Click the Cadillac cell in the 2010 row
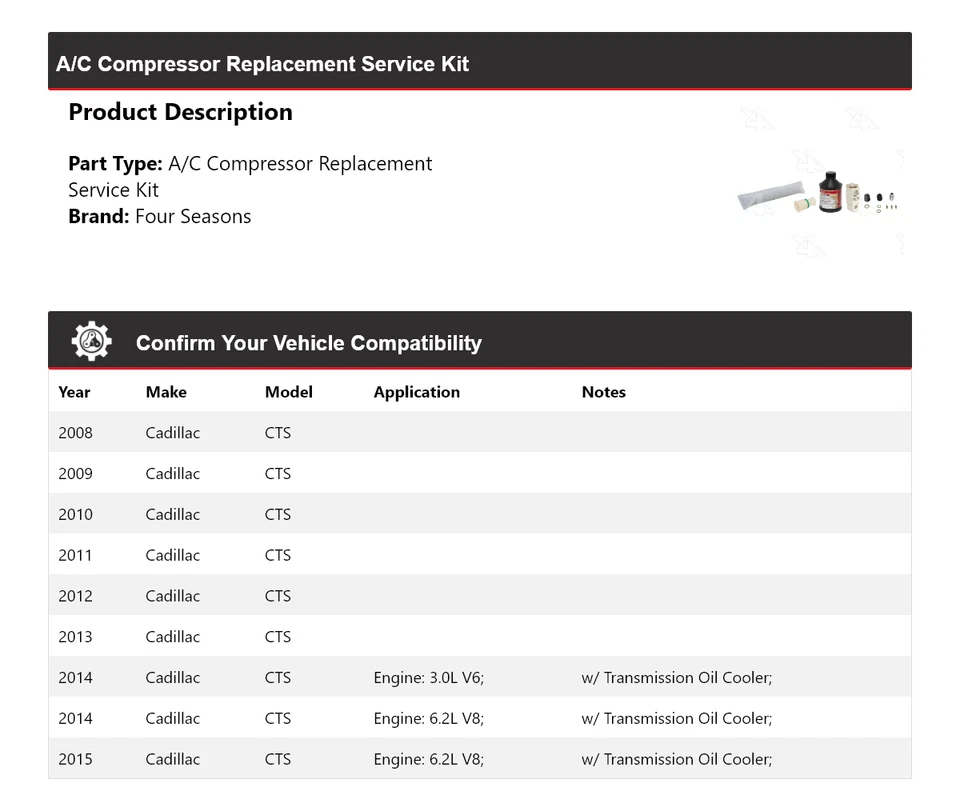 pyautogui.click(x=172, y=514)
